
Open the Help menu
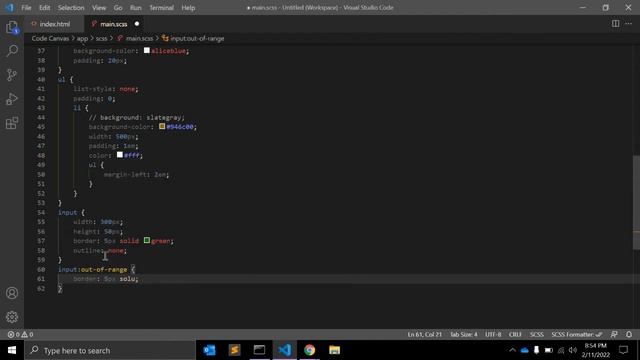(x=188, y=7)
